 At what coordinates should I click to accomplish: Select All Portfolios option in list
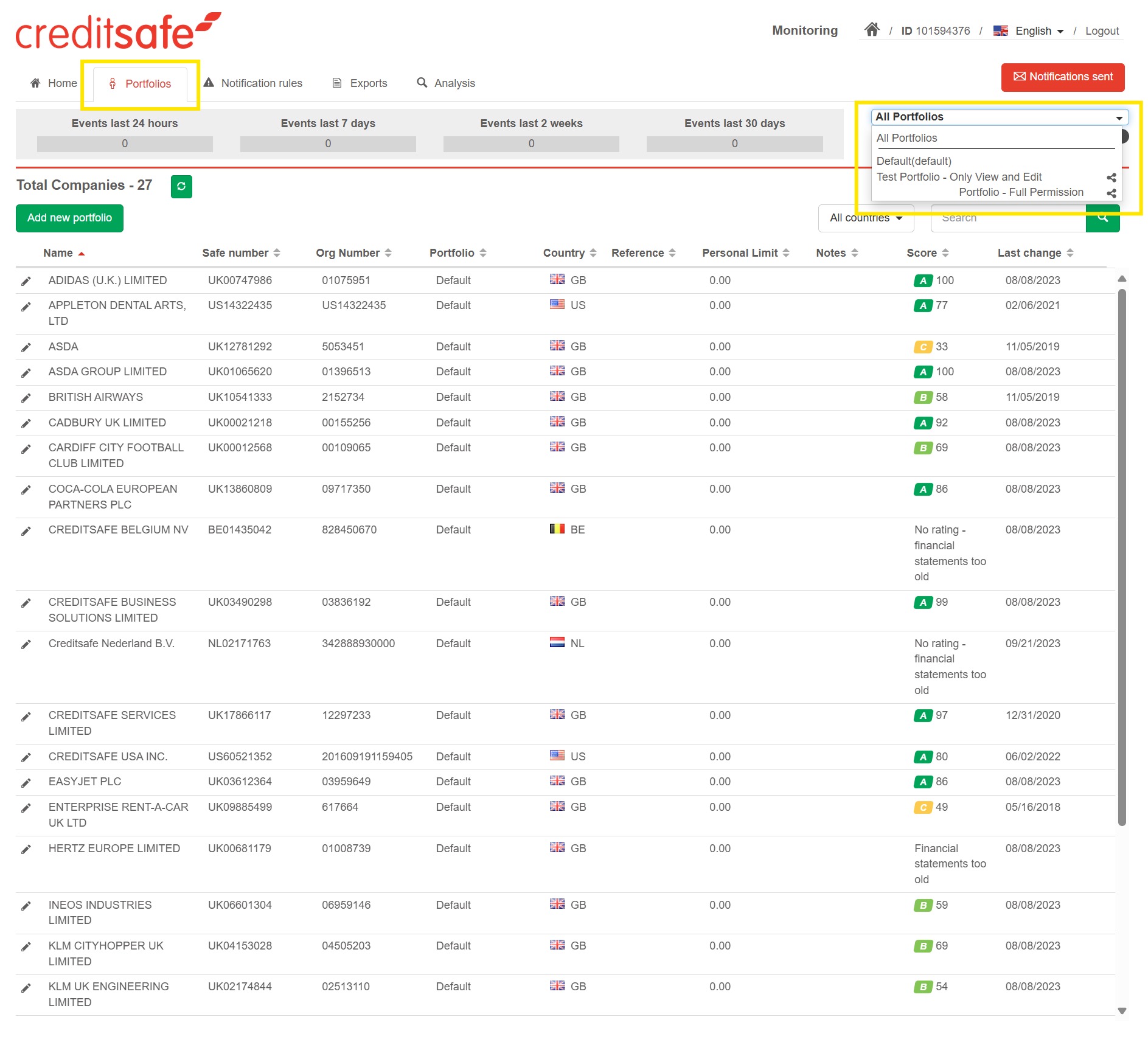(906, 138)
